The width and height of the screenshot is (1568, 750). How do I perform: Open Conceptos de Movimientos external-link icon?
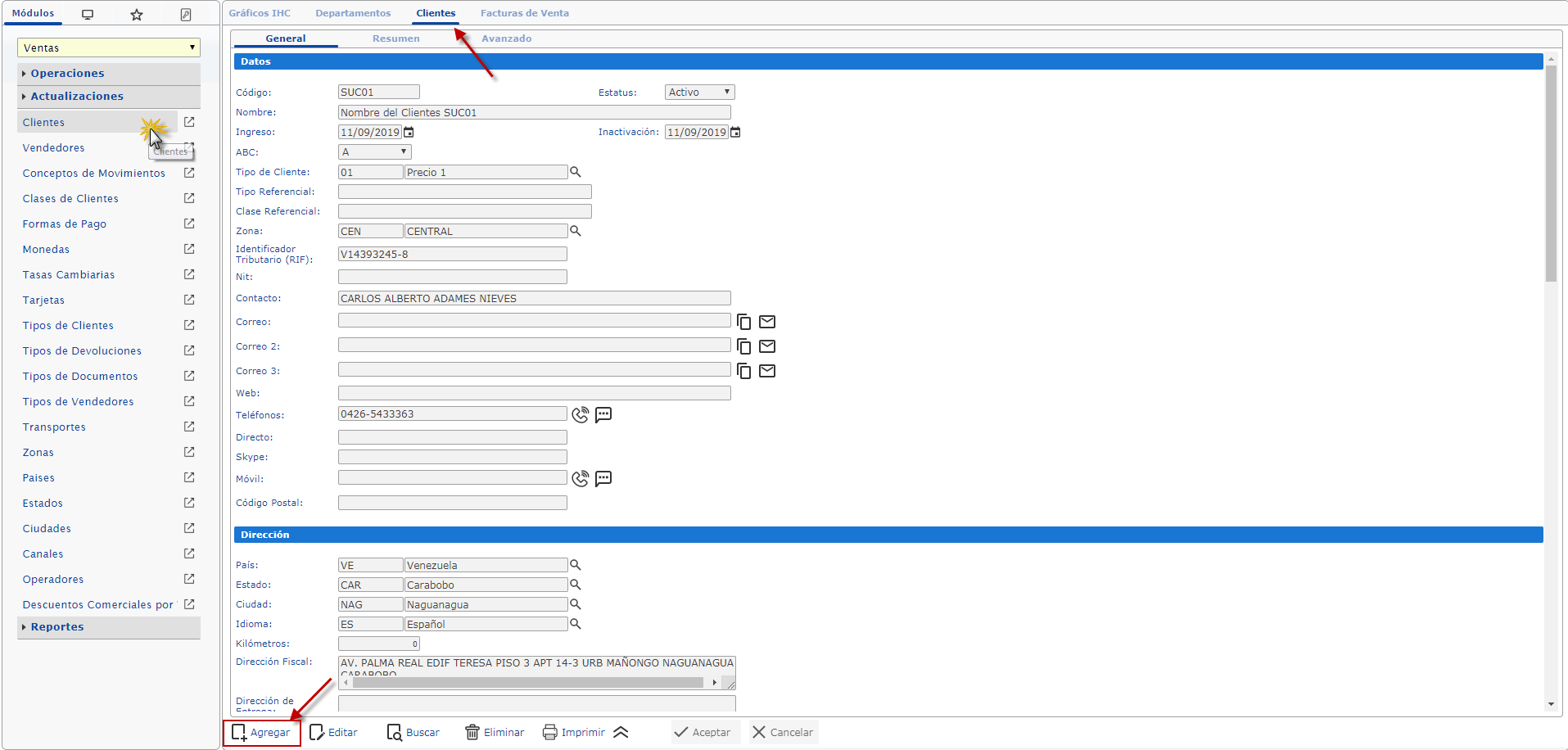[189, 173]
